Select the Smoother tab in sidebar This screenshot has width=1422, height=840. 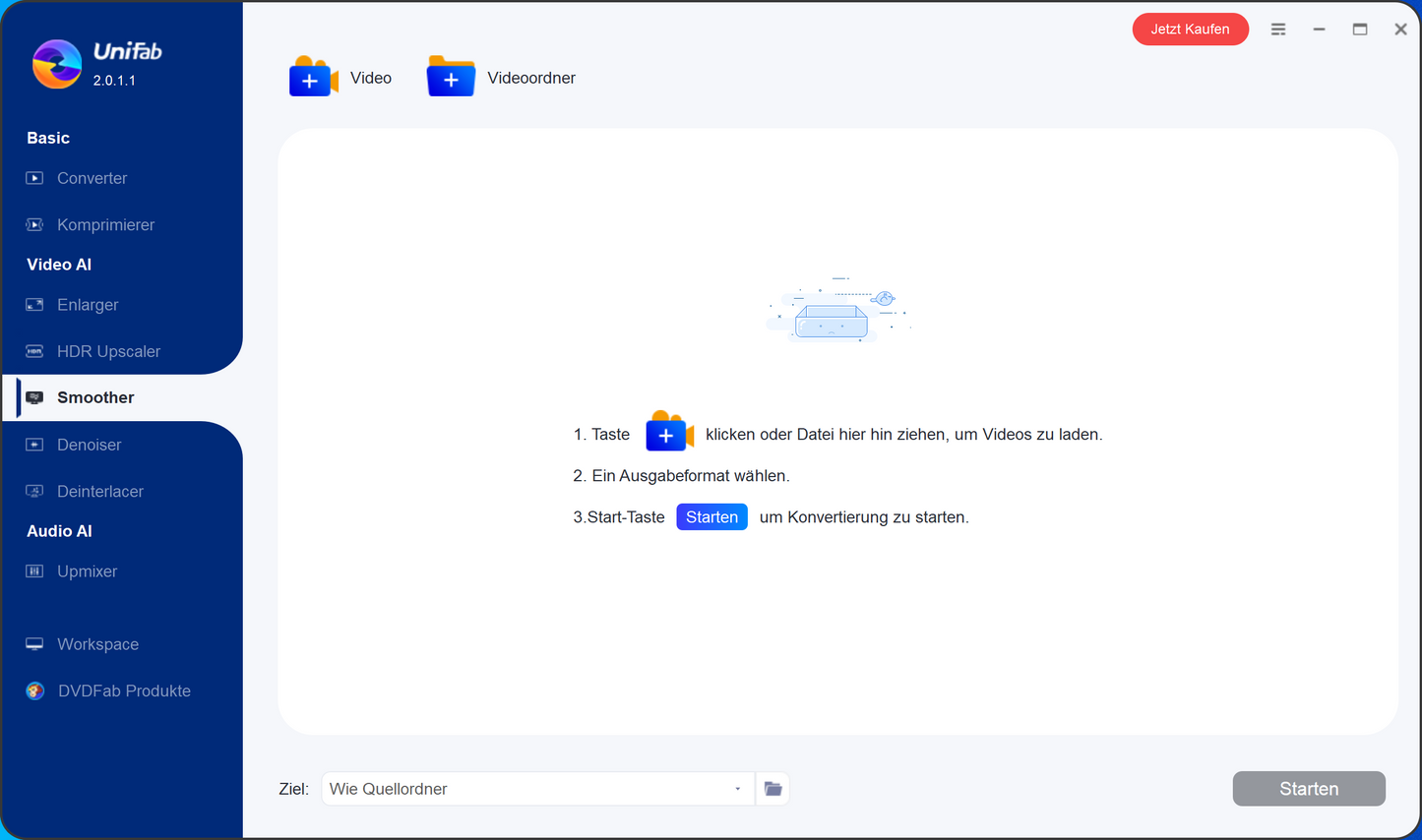(x=95, y=397)
